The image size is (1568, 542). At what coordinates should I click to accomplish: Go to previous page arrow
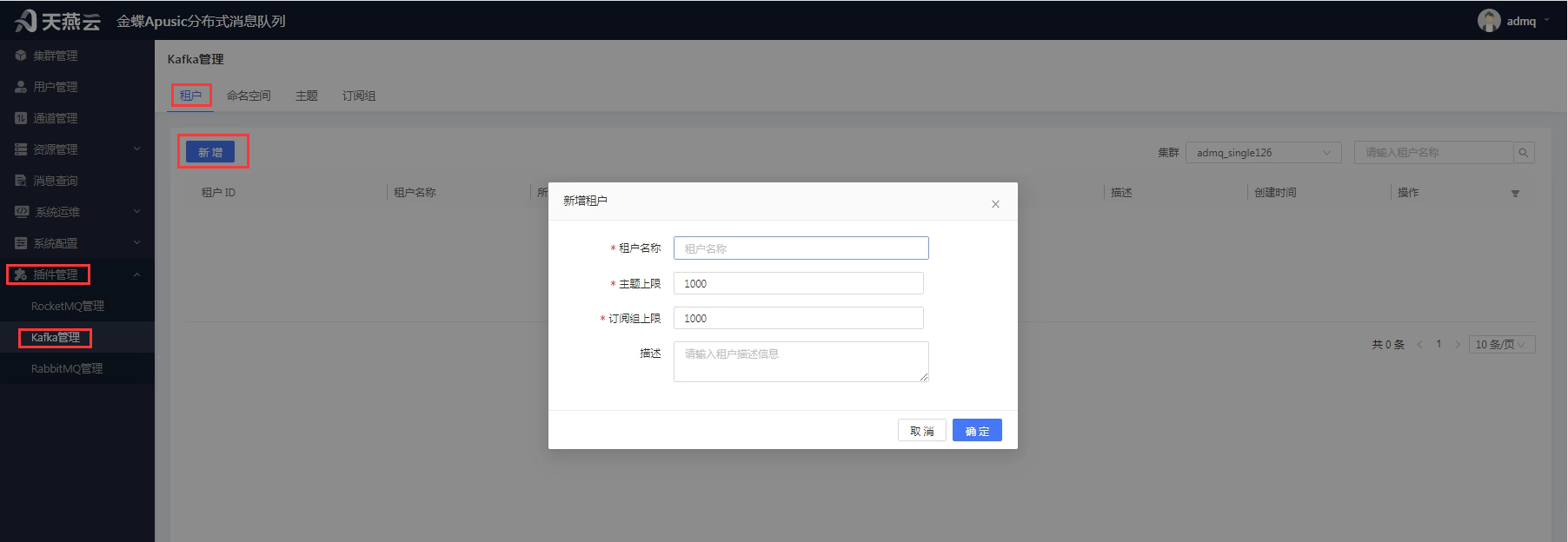(x=1419, y=345)
